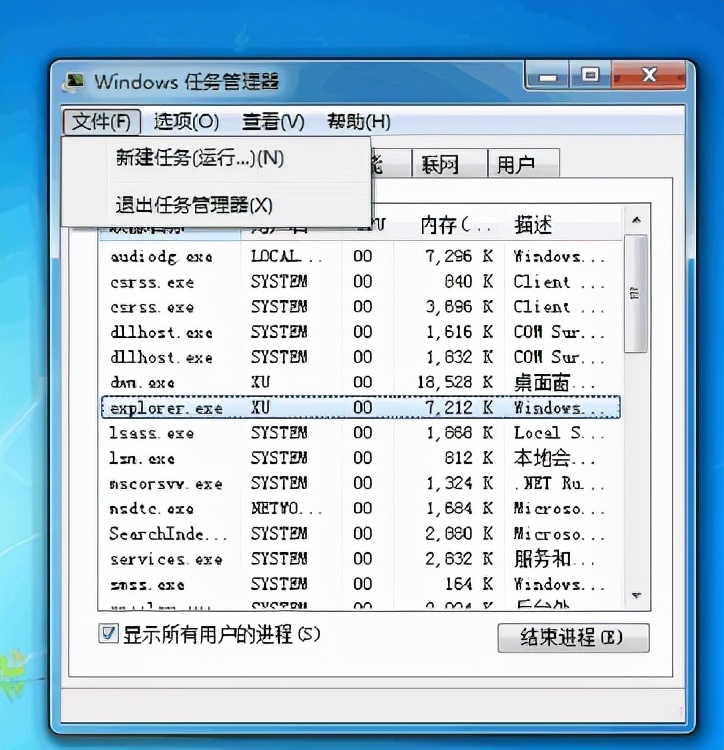This screenshot has width=724, height=750.
Task: Click the Local S... description cell
Action: point(559,433)
